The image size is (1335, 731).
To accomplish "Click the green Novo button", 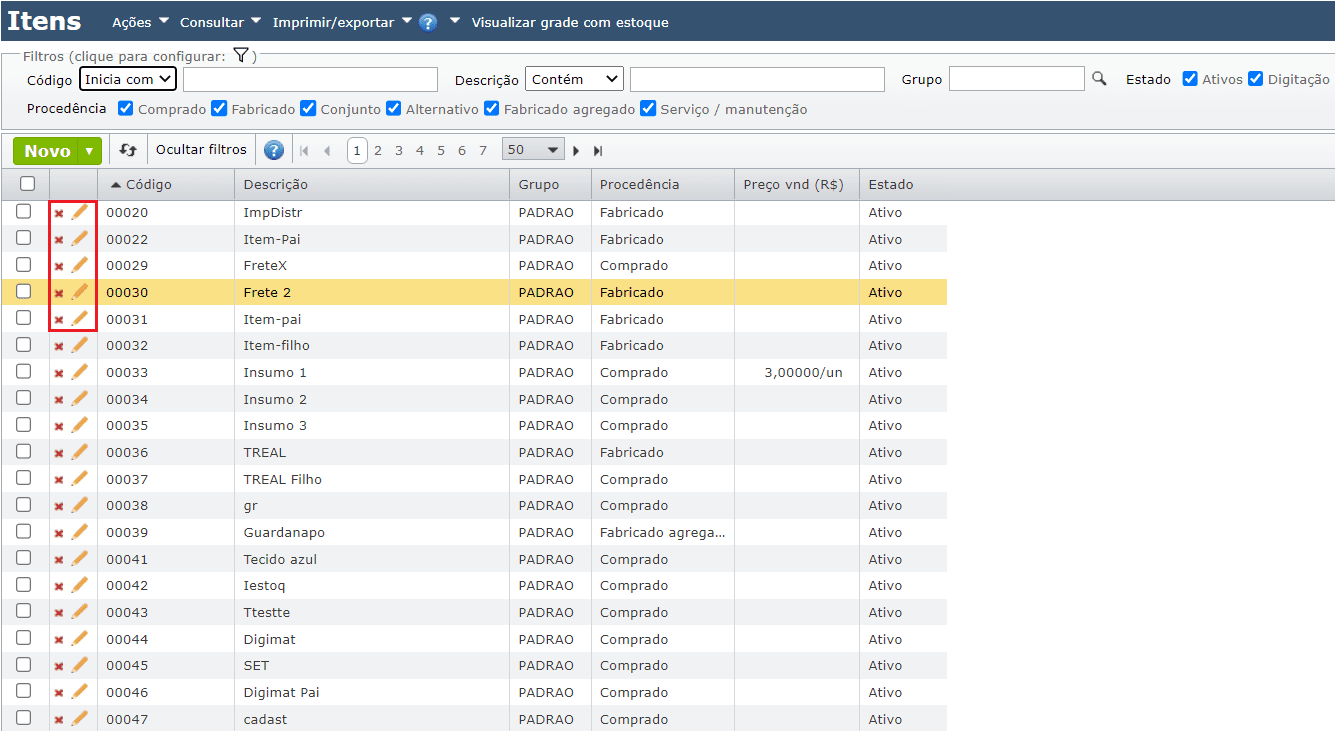I will pos(48,151).
